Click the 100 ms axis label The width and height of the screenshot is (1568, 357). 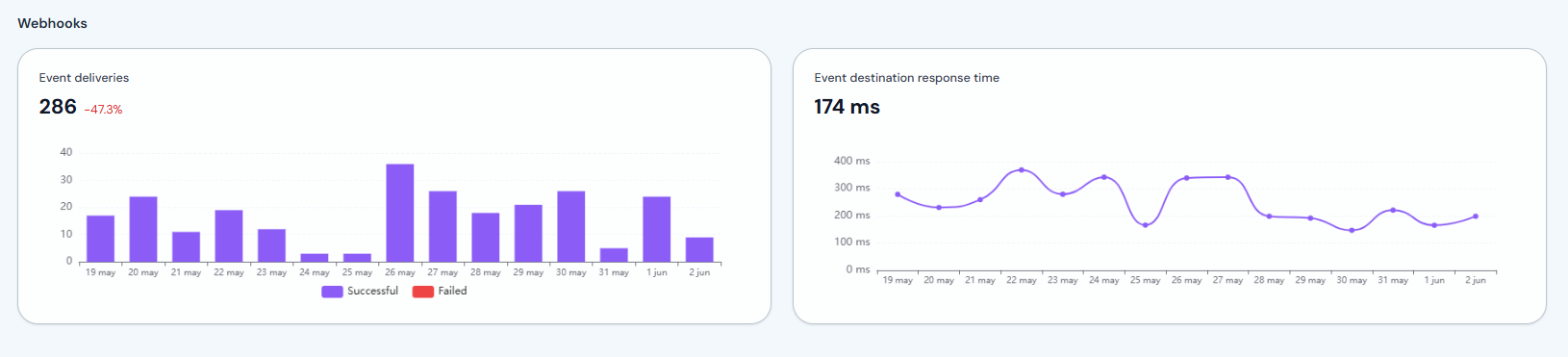(x=851, y=242)
